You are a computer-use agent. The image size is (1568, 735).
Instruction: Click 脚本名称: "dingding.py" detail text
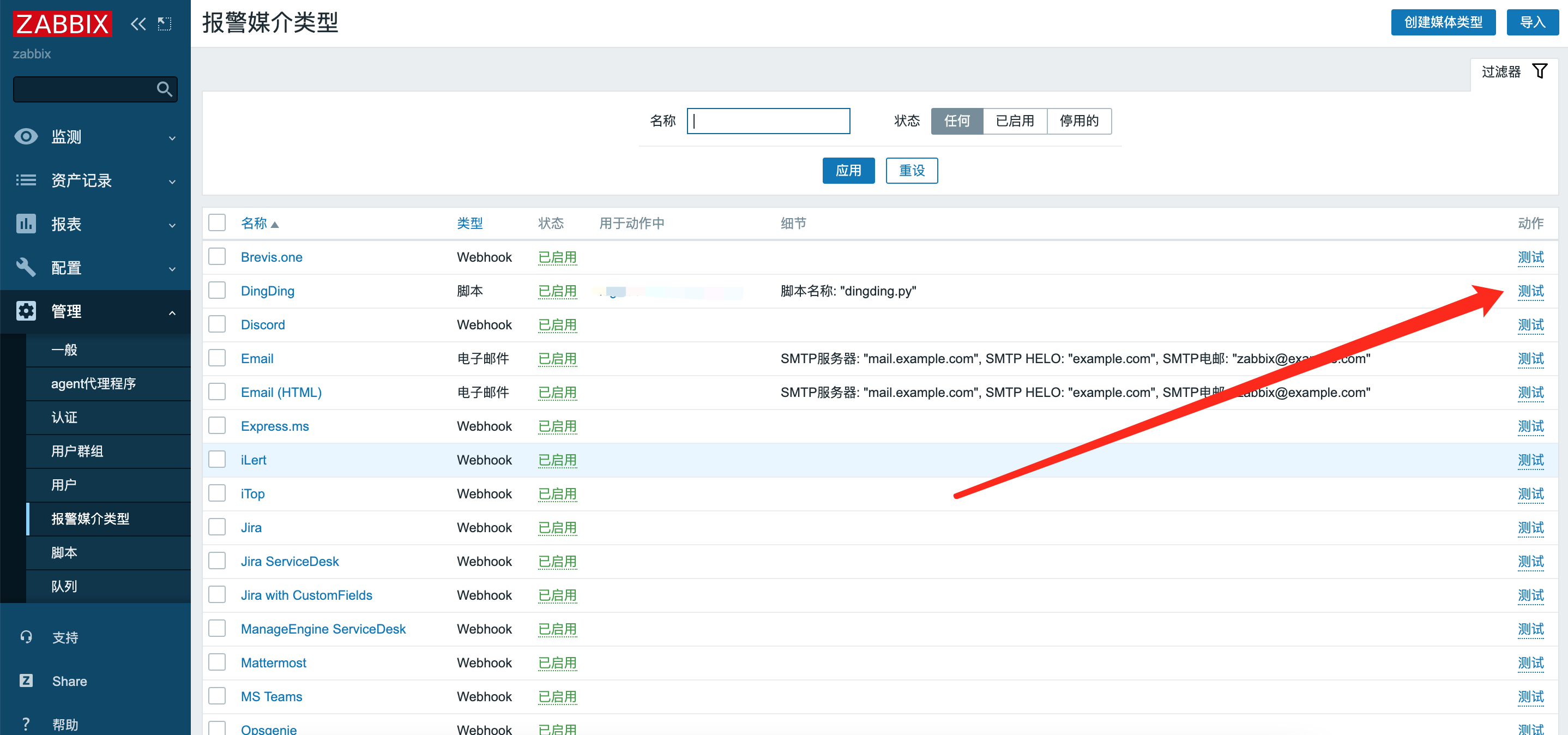pos(848,291)
